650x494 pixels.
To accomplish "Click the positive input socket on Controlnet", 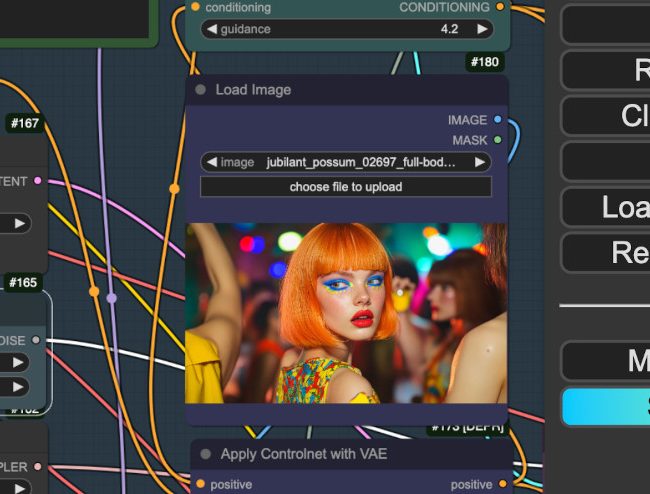I will point(200,484).
